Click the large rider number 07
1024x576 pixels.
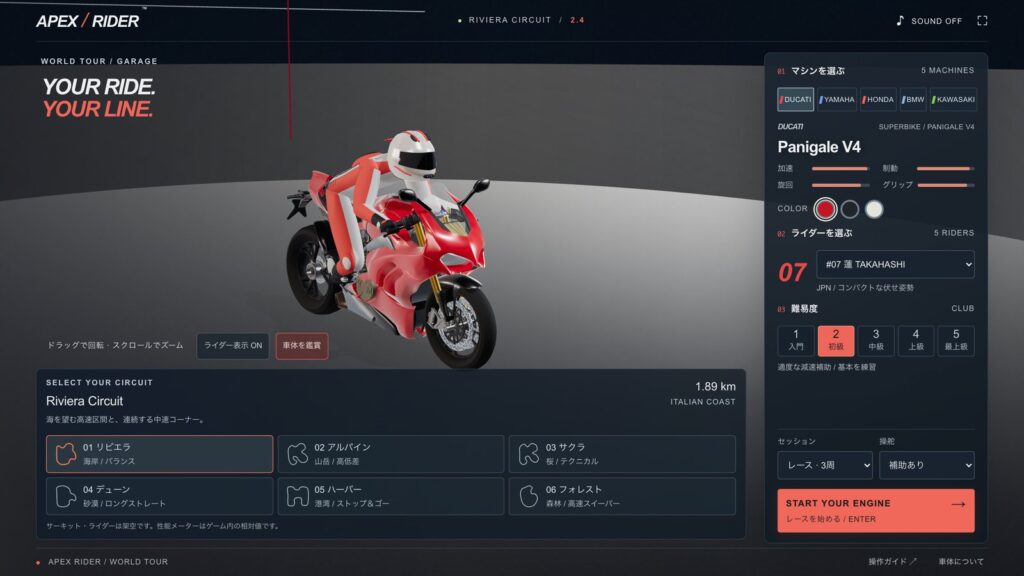coord(792,272)
